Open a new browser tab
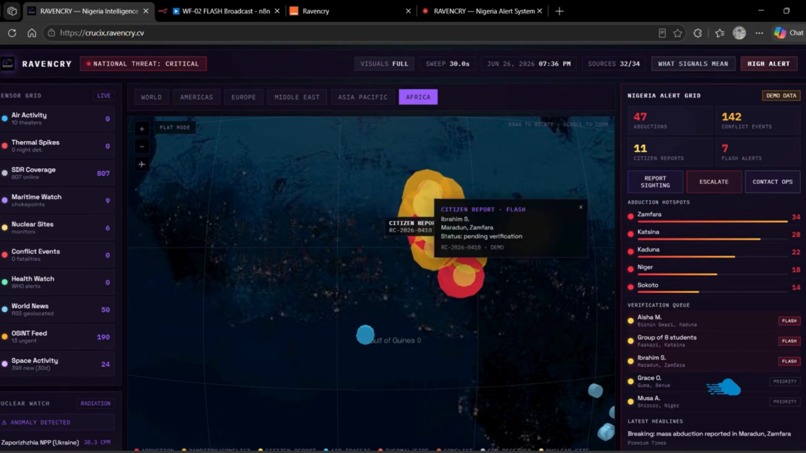 (559, 11)
